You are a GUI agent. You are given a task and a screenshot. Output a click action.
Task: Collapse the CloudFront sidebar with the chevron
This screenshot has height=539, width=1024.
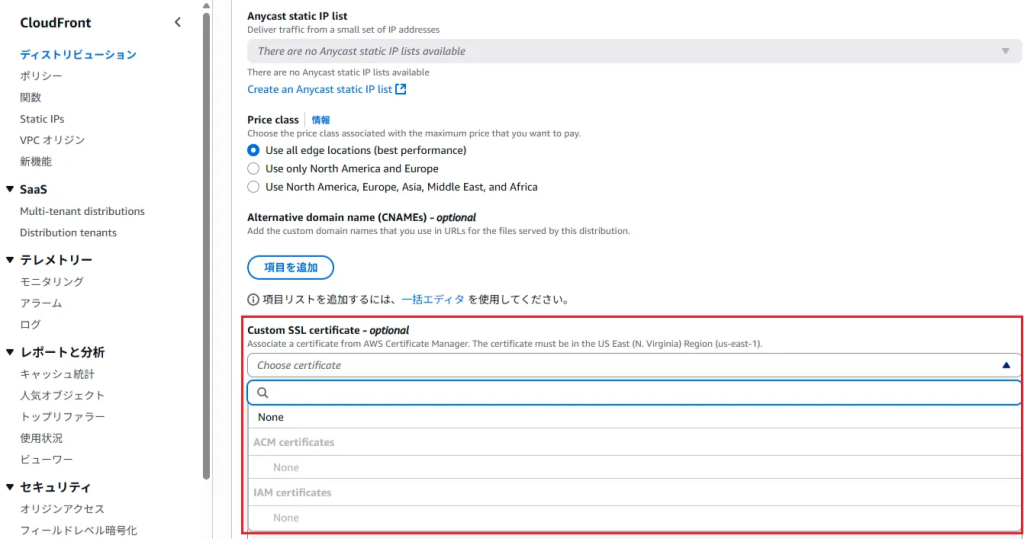(x=178, y=22)
